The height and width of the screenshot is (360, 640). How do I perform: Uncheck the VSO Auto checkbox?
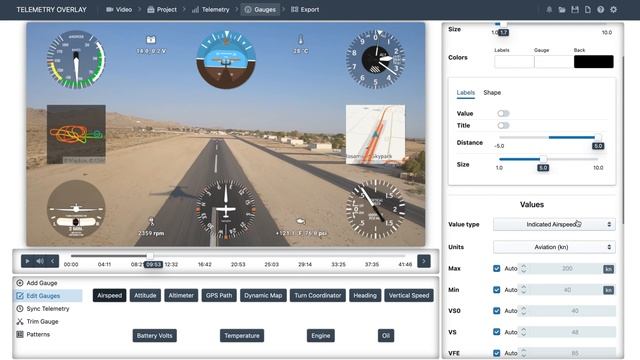[496, 311]
